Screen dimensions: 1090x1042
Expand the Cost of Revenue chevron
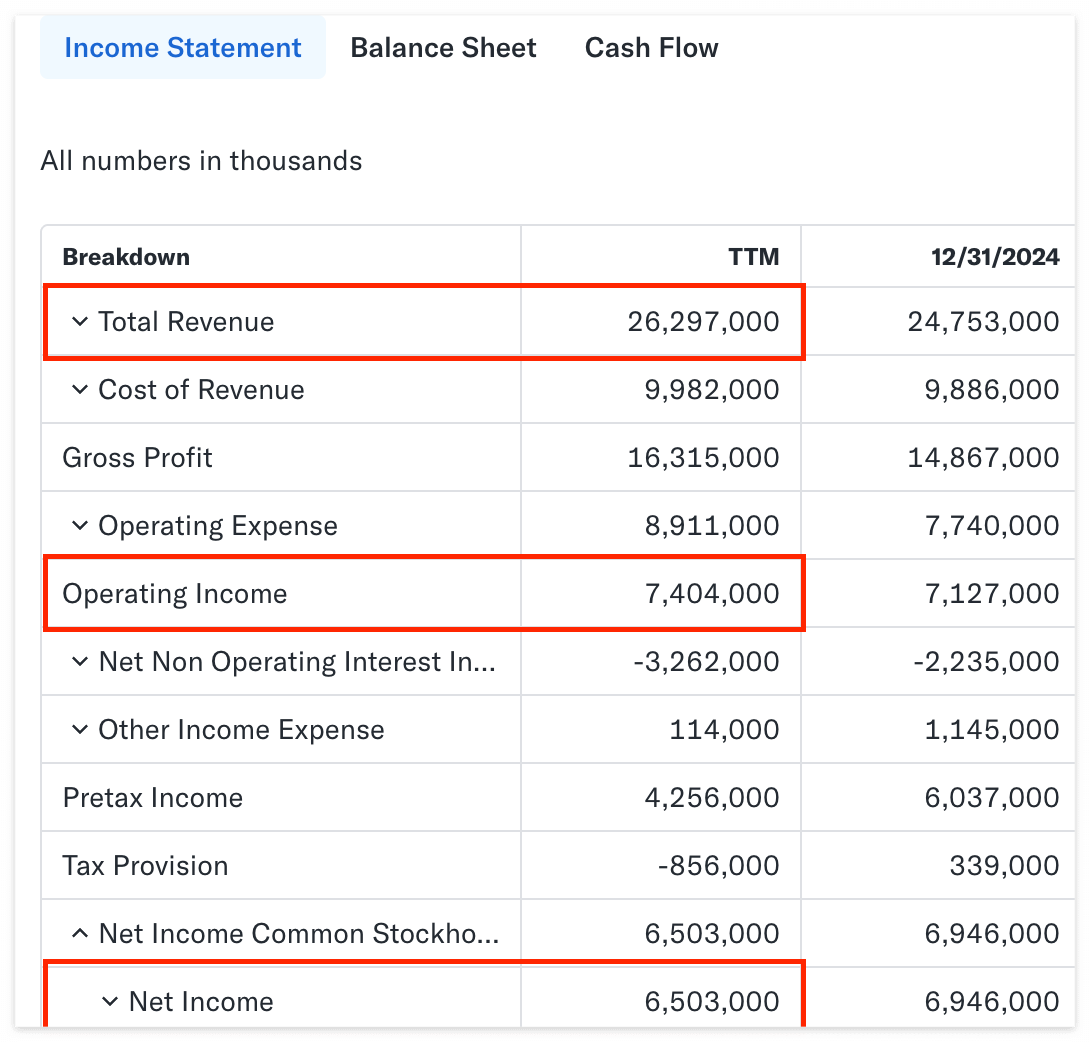(80, 390)
